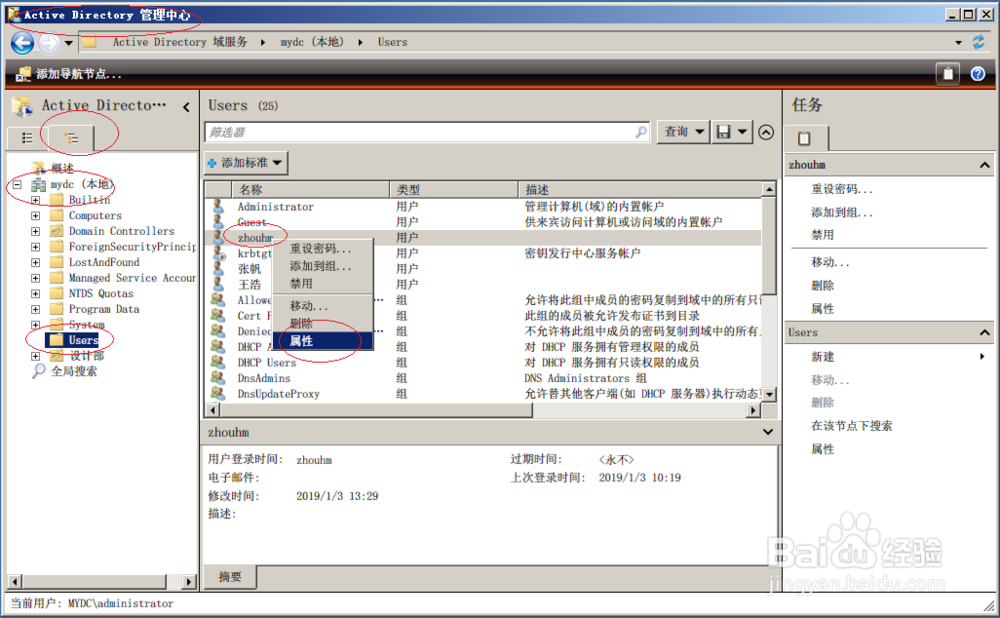1000x618 pixels.
Task: Choose 禁用 in context menu
Action: [x=323, y=284]
